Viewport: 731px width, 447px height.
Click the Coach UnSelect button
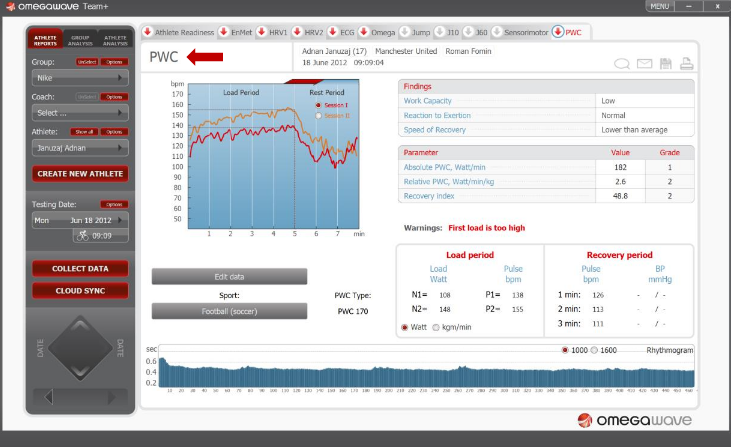87,97
